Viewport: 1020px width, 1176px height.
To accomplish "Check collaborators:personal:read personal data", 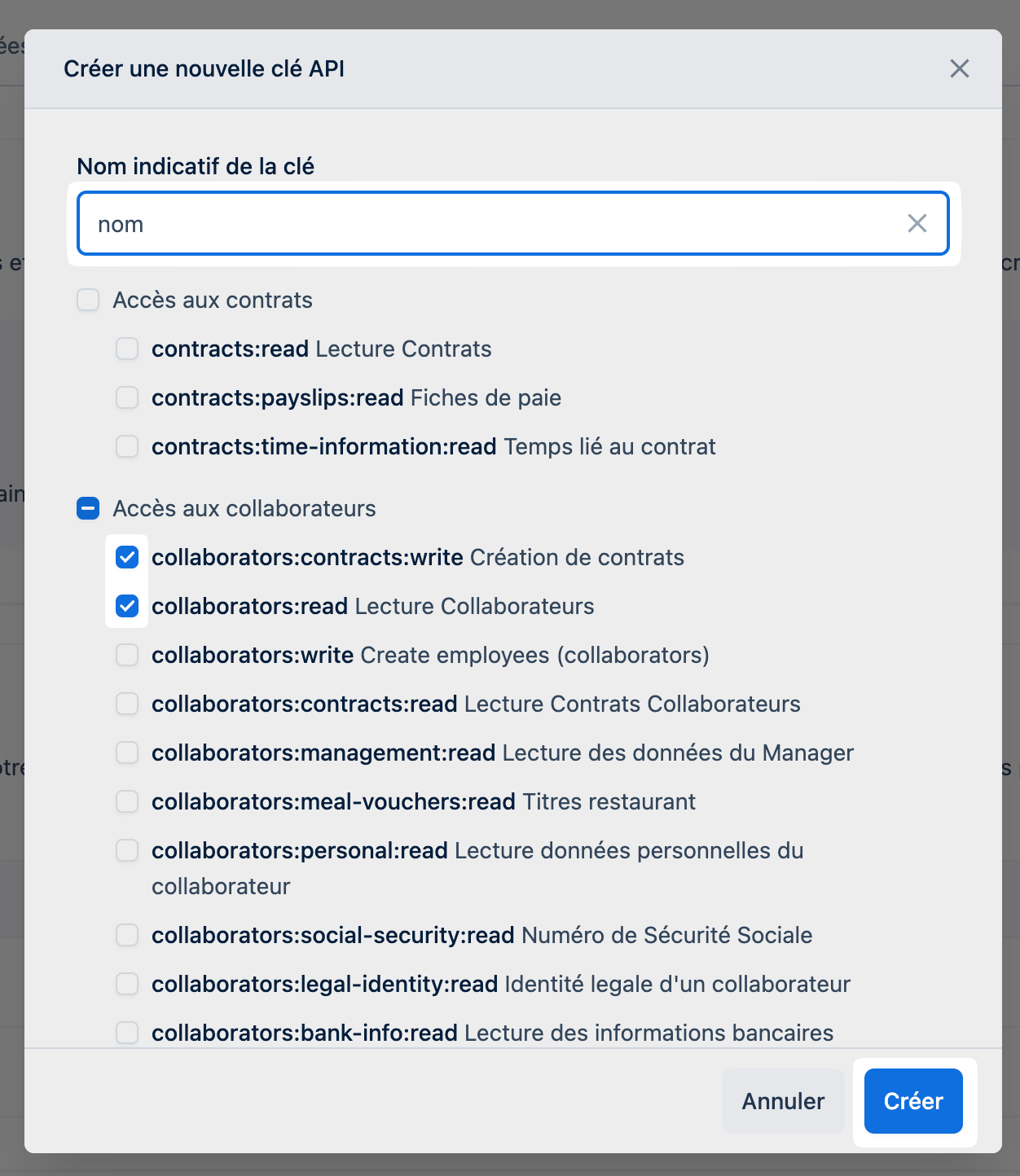I will pyautogui.click(x=127, y=850).
